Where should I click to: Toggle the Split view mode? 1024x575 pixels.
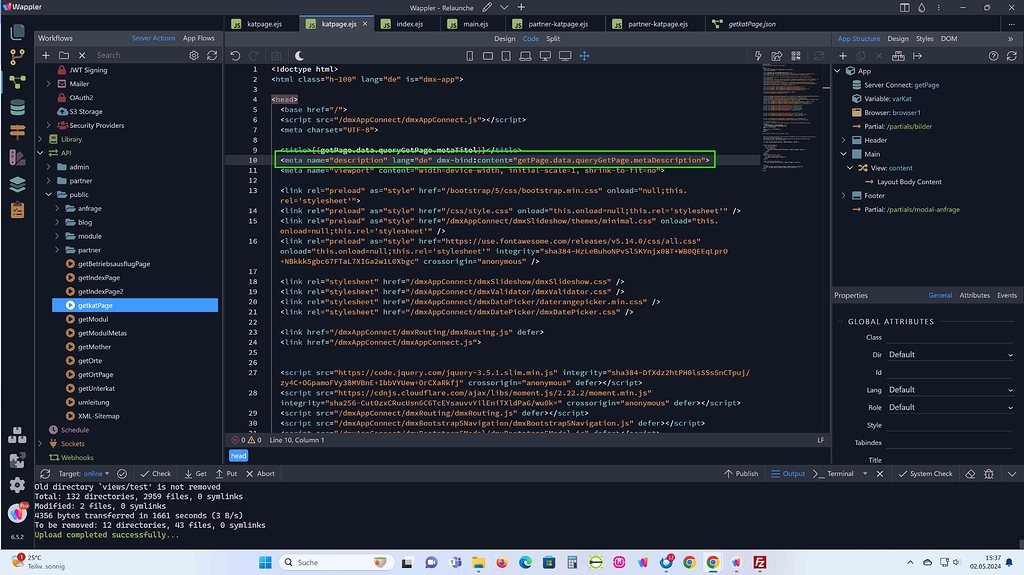click(553, 39)
